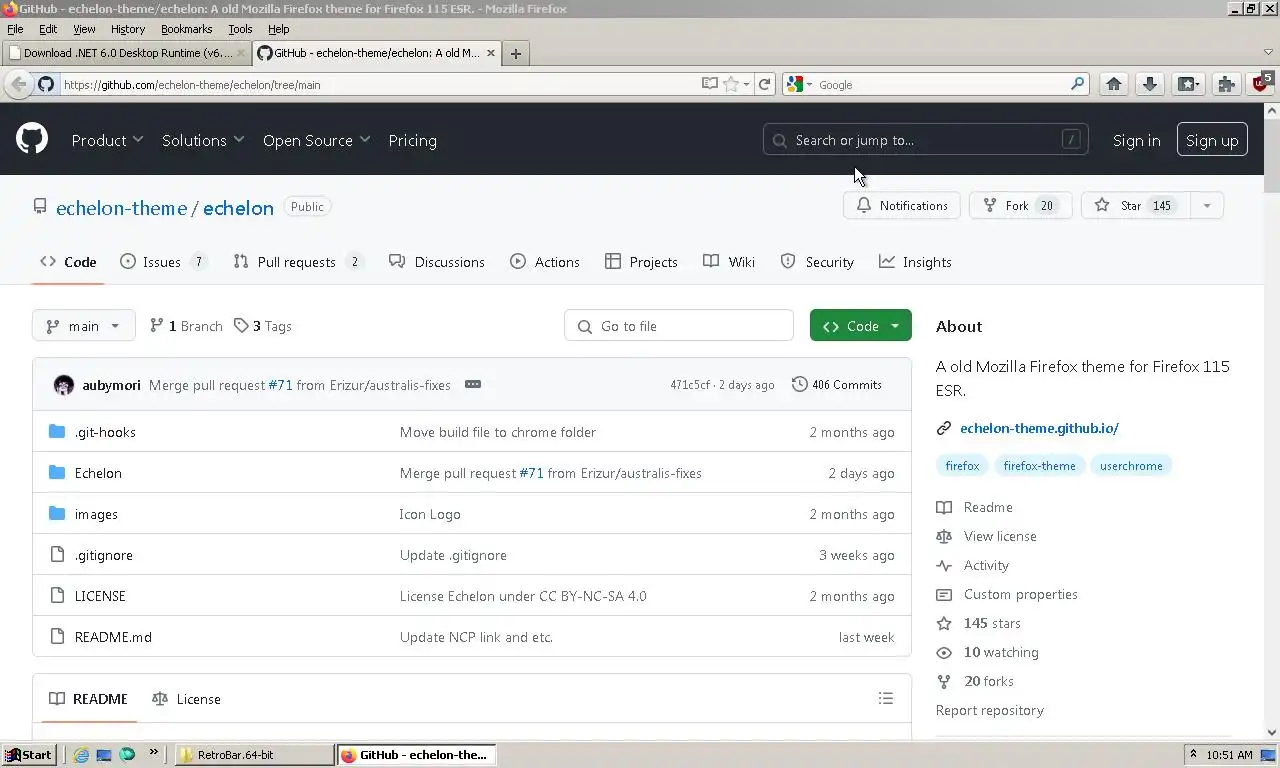This screenshot has width=1280, height=768.
Task: Show downloads arrow in toolbar
Action: pyautogui.click(x=1150, y=84)
